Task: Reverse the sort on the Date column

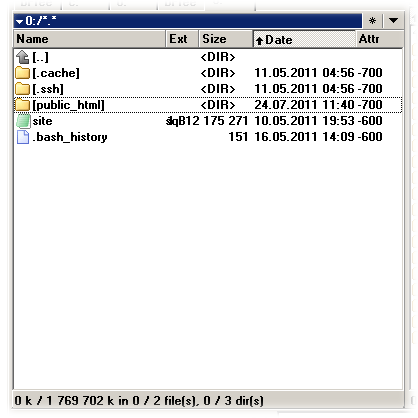Action: pos(304,39)
